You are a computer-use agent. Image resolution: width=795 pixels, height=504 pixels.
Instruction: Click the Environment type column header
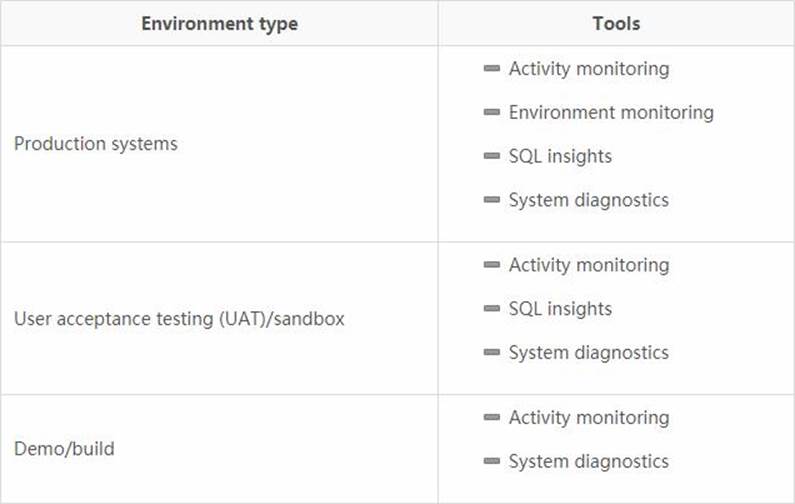pos(219,23)
